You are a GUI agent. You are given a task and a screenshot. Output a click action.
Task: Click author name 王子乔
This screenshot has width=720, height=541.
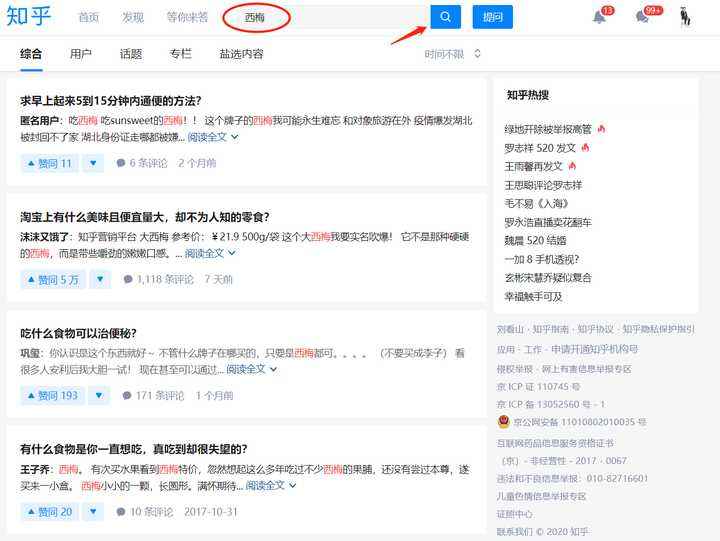tap(34, 469)
